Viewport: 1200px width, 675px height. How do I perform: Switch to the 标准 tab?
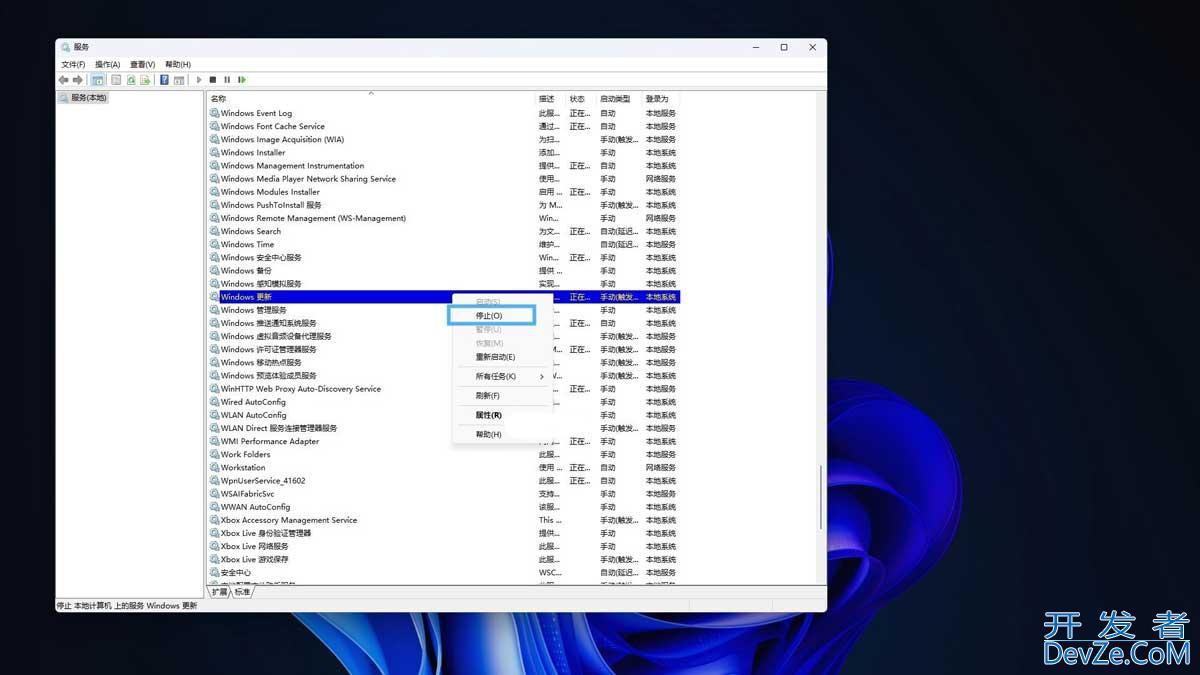[x=242, y=592]
